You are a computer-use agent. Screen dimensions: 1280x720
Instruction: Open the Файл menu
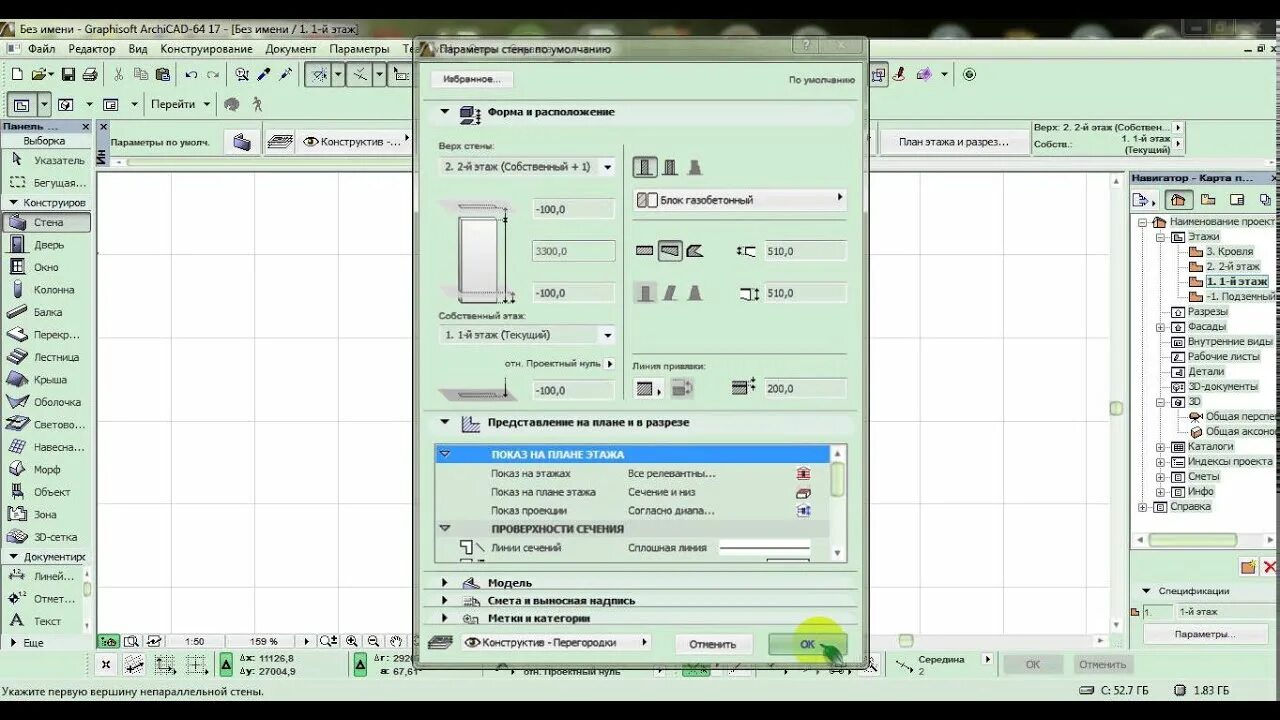(41, 48)
